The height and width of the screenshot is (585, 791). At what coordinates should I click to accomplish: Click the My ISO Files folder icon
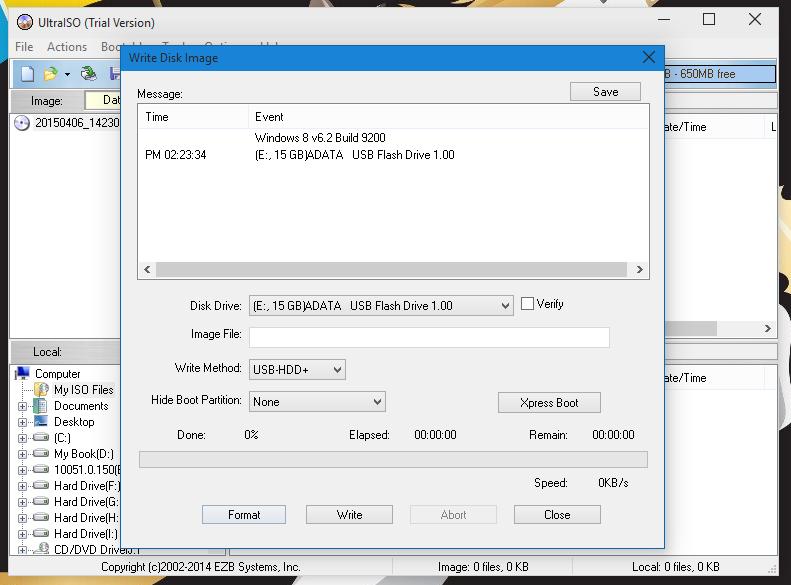pos(40,390)
